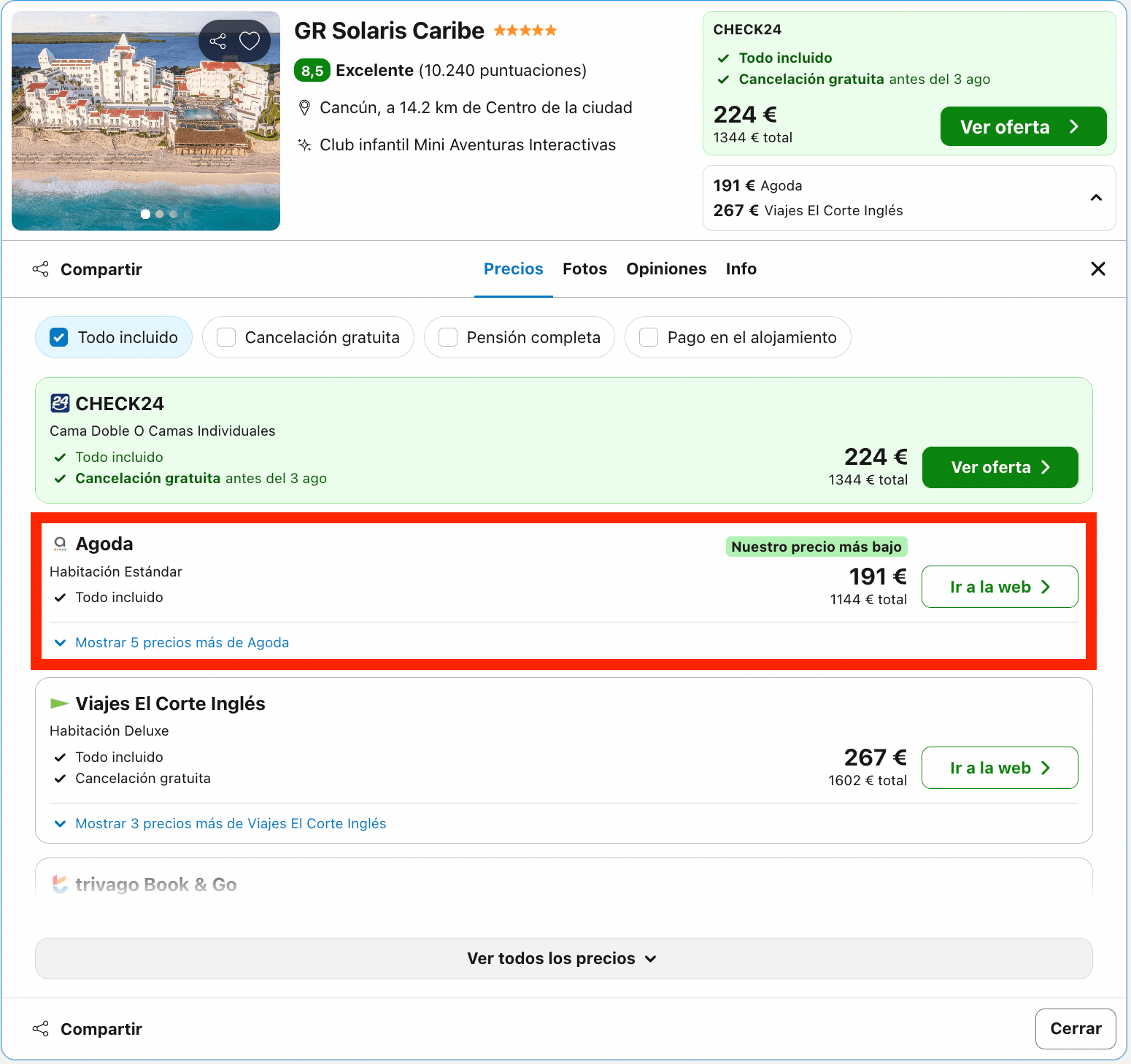Click the Habitación Estándar room label
The image size is (1131, 1064).
click(x=116, y=571)
